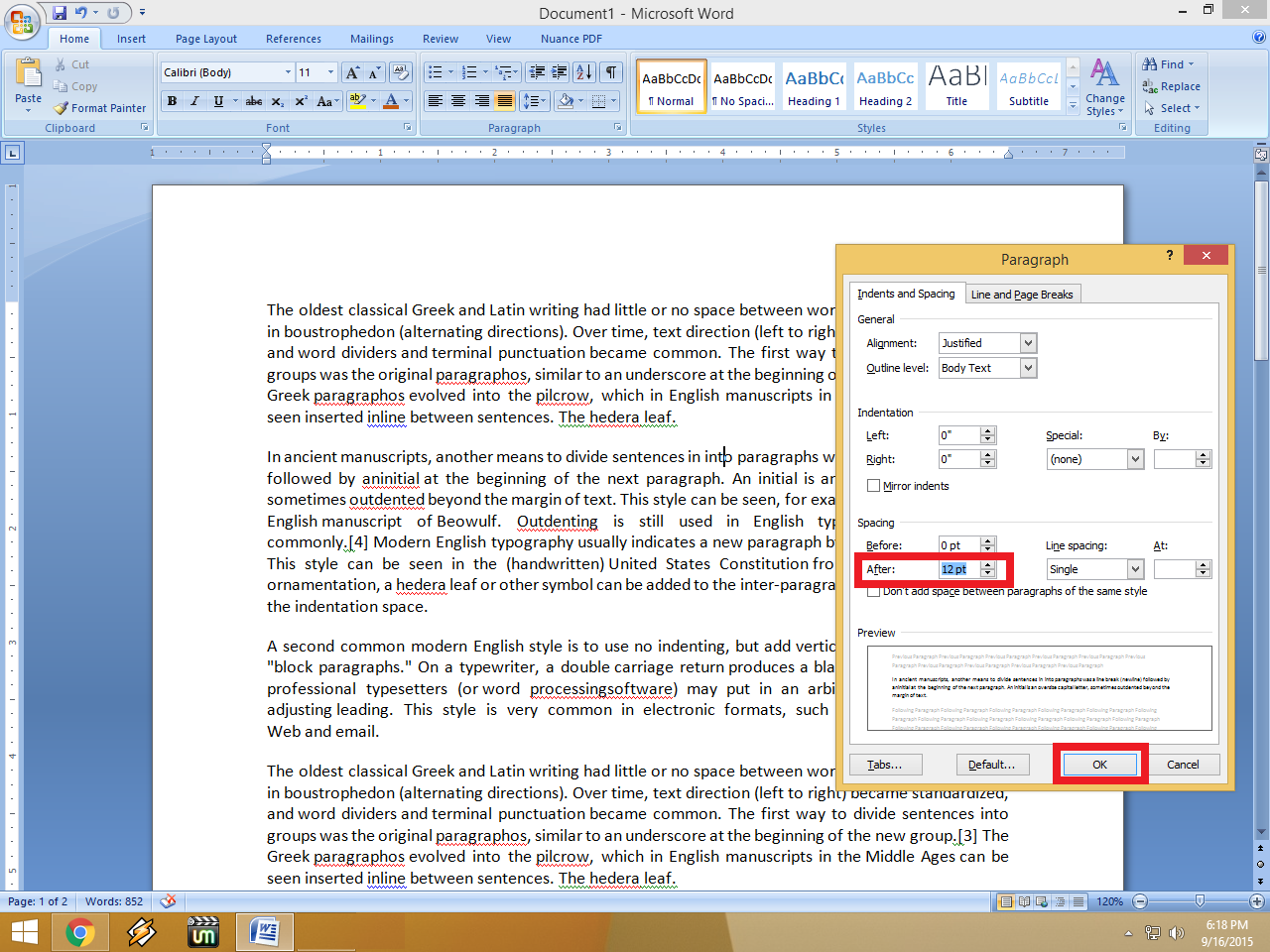
Task: Apply subscript formatting
Action: click(275, 101)
